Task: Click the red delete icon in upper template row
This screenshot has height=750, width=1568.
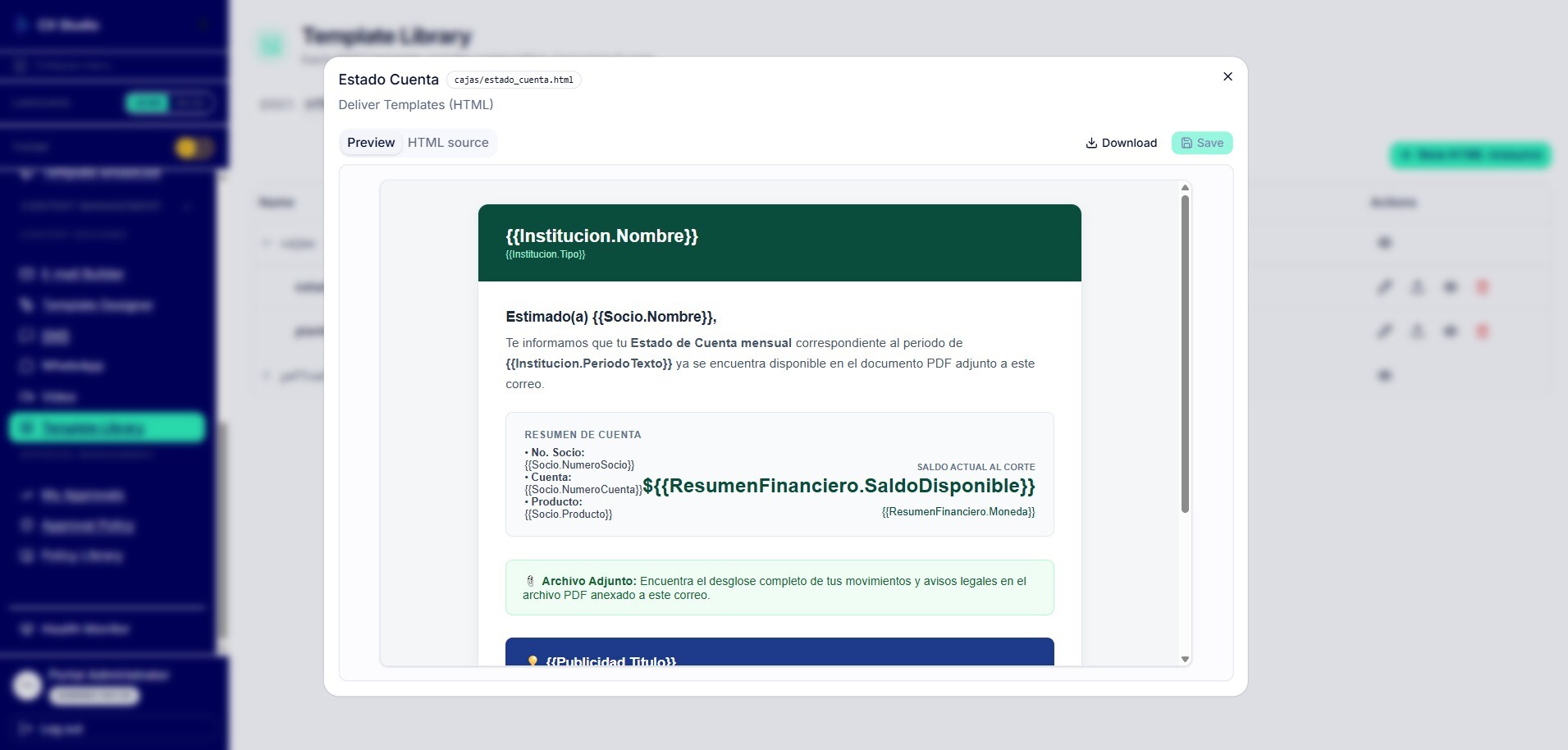Action: [x=1482, y=287]
